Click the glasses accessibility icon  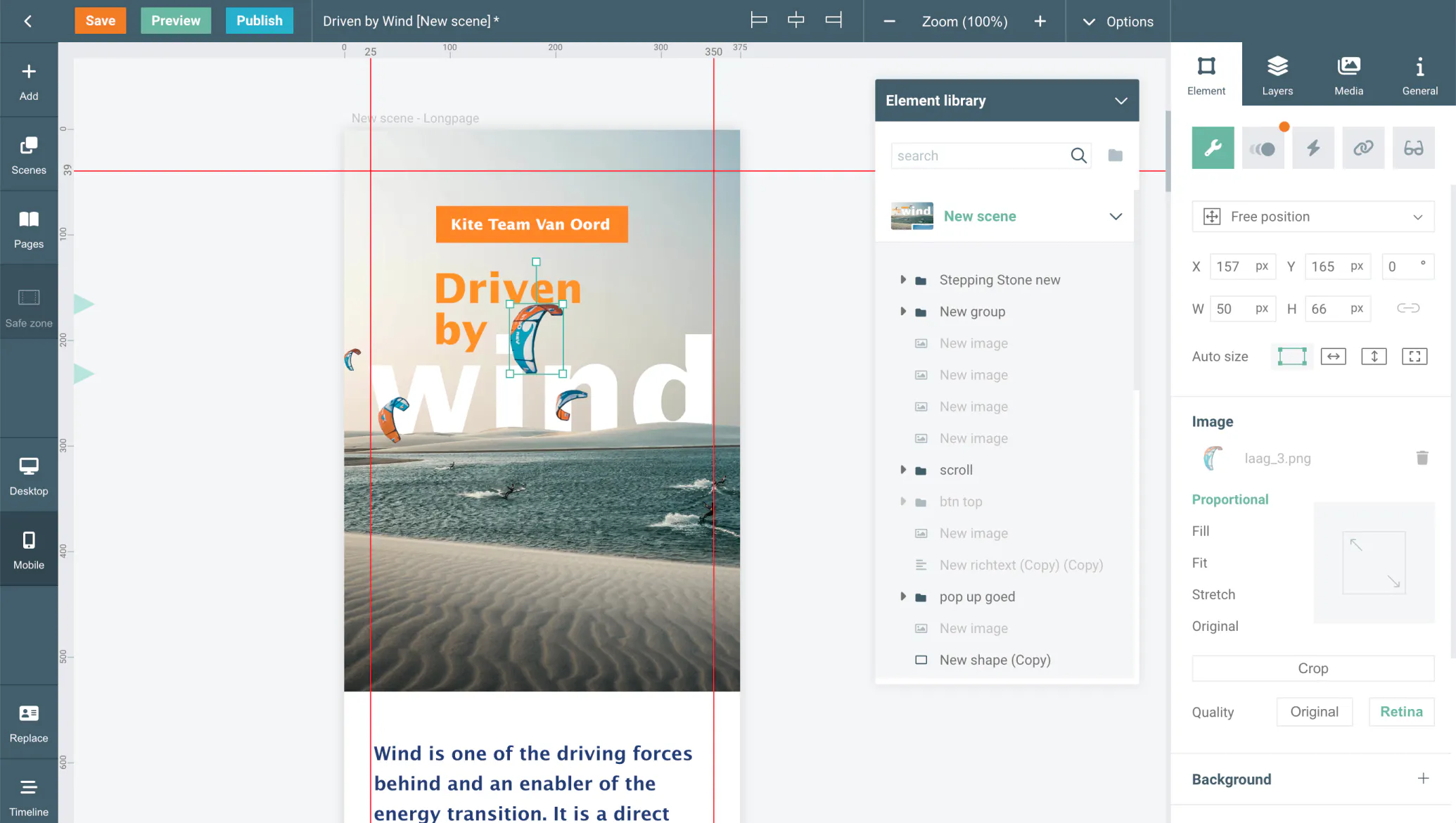1413,148
